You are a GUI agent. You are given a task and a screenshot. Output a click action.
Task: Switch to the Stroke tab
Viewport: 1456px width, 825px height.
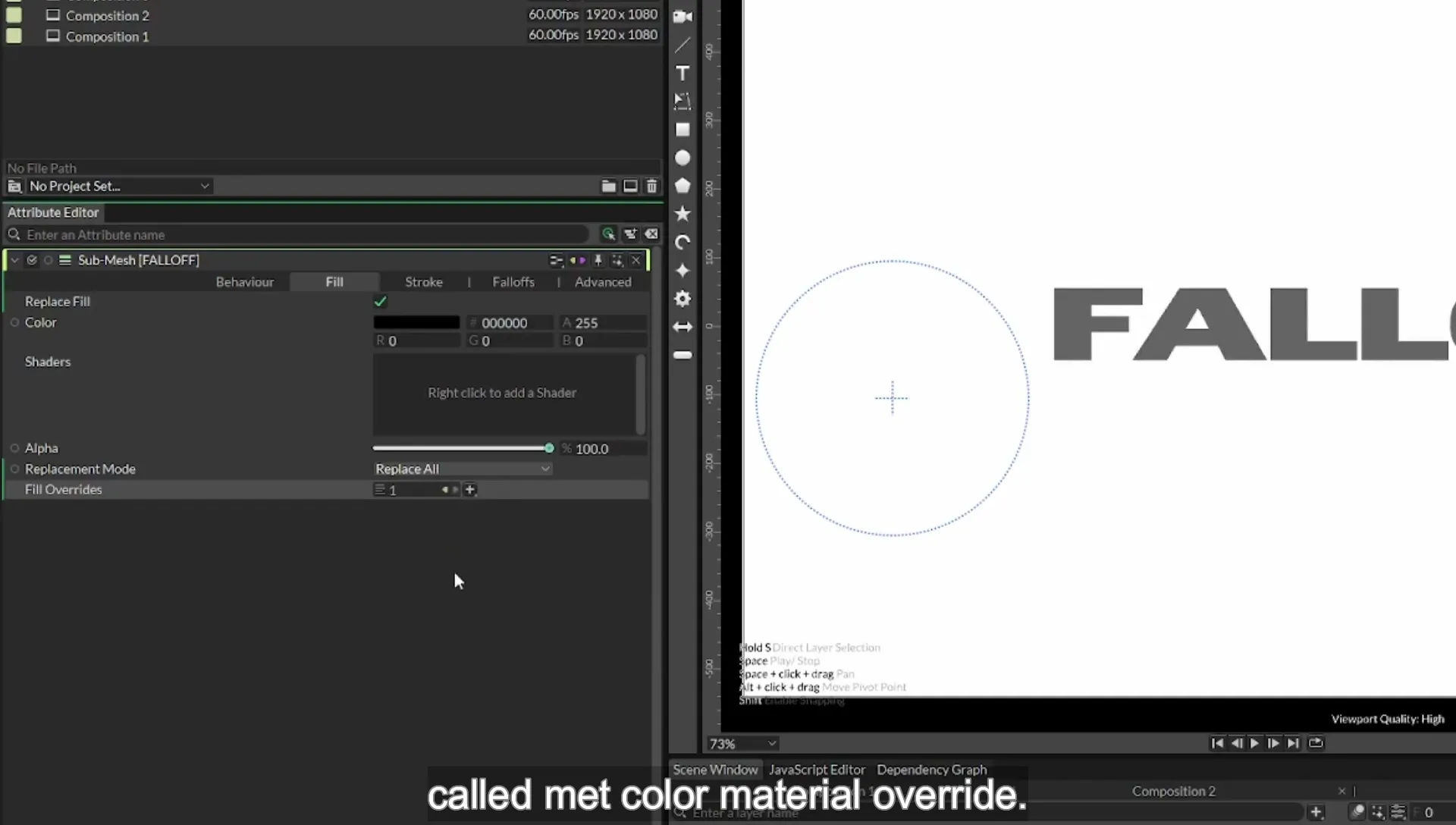pyautogui.click(x=423, y=282)
